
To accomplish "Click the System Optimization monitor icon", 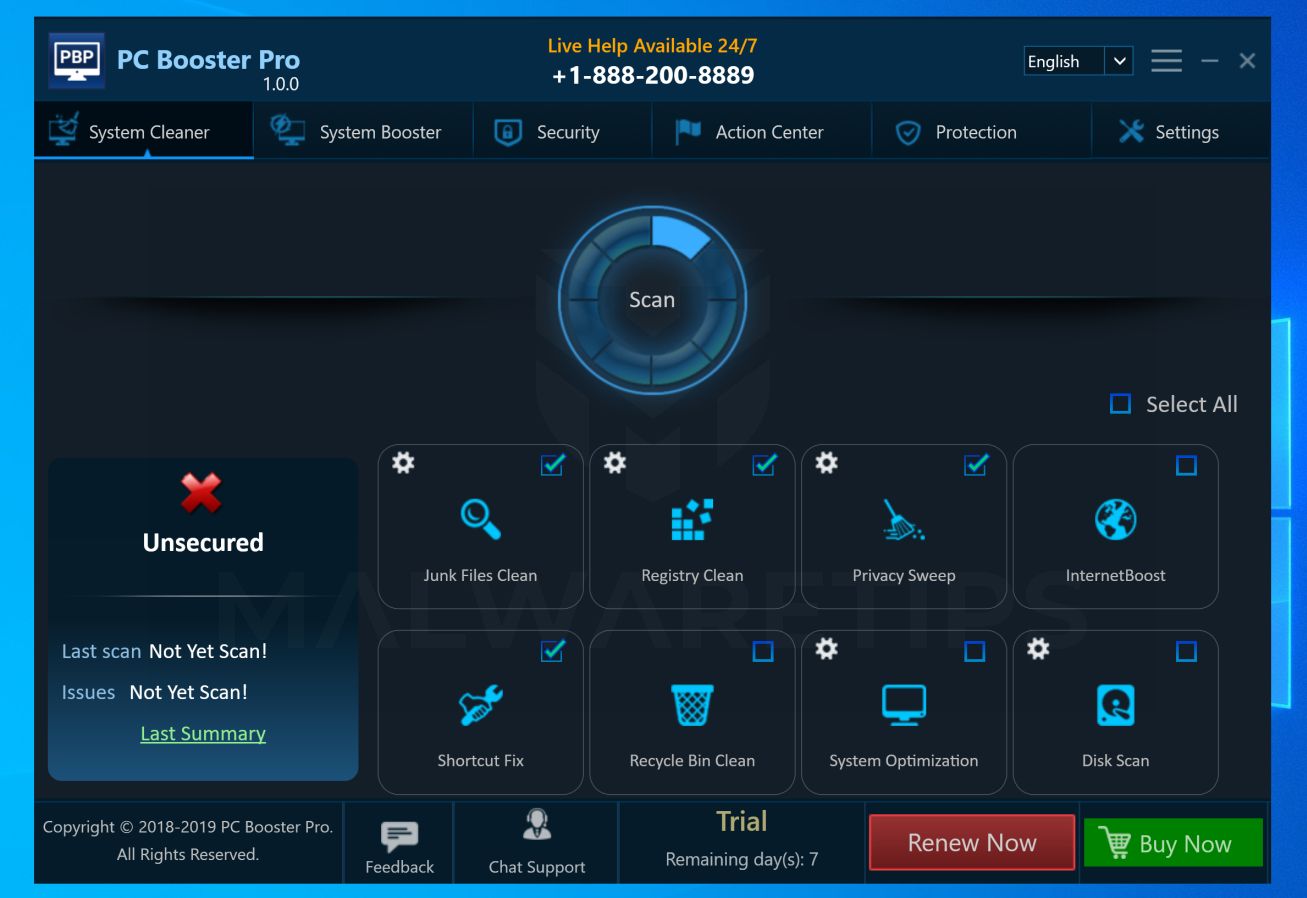I will click(904, 705).
